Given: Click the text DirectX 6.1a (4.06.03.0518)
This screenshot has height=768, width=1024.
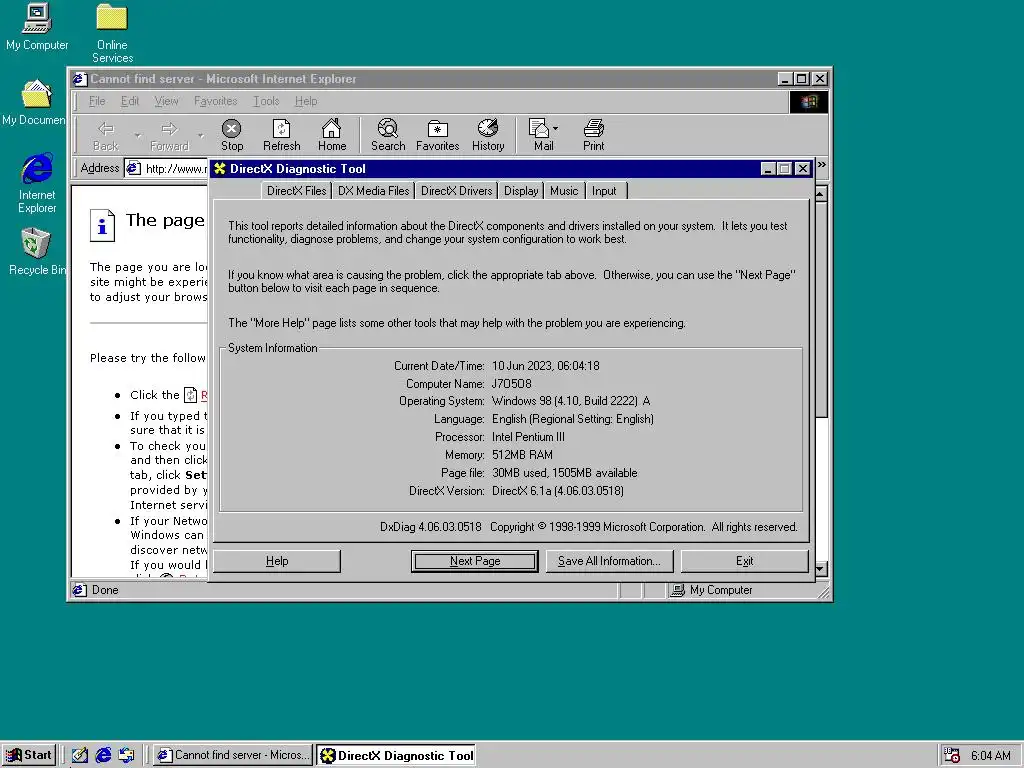Looking at the screenshot, I should click(558, 490).
